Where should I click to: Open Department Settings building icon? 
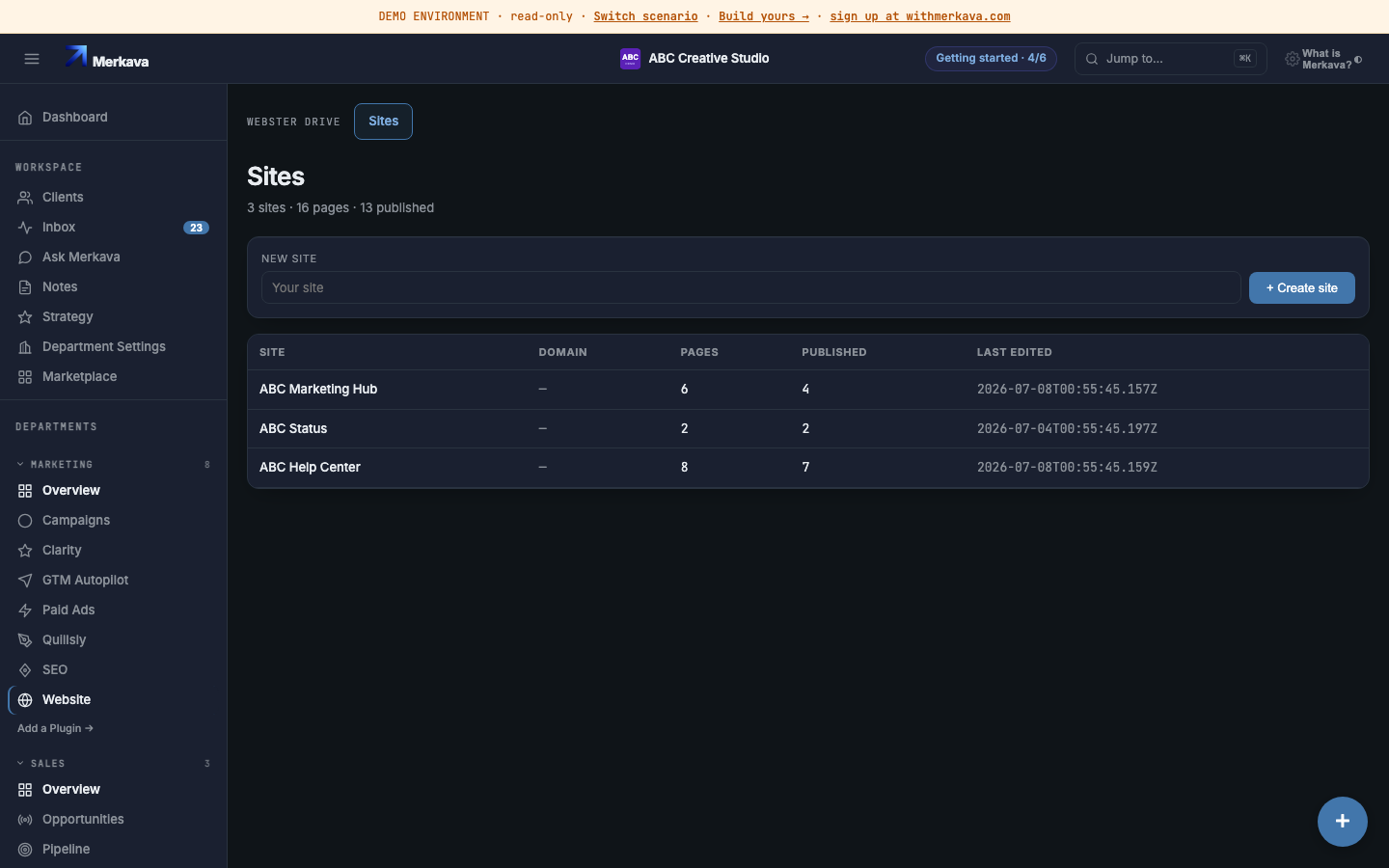(25, 347)
